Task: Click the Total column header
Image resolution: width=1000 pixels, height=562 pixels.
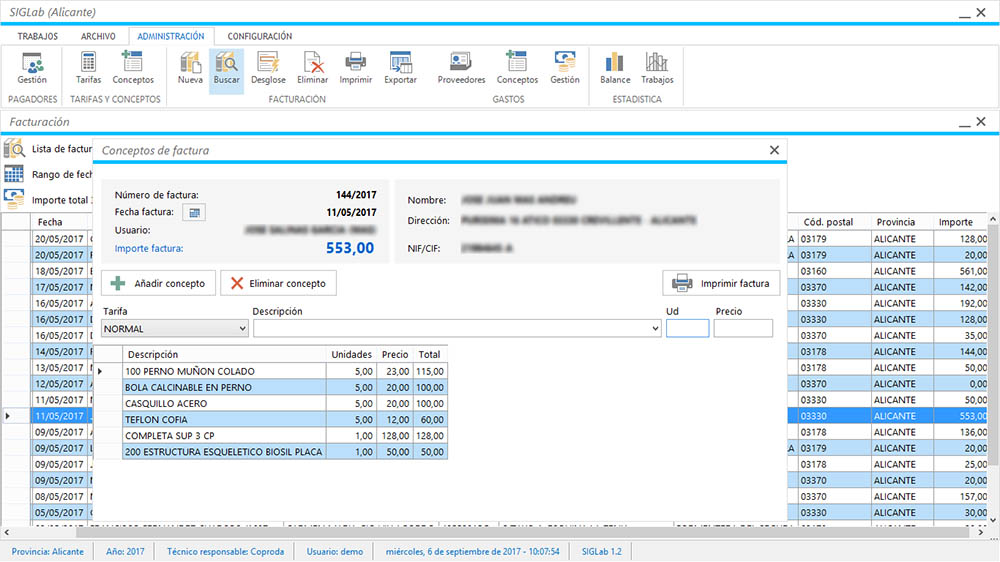Action: coord(429,354)
